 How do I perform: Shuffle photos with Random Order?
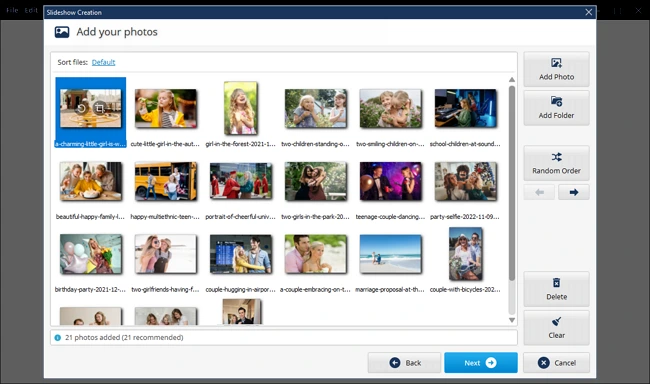tap(556, 163)
